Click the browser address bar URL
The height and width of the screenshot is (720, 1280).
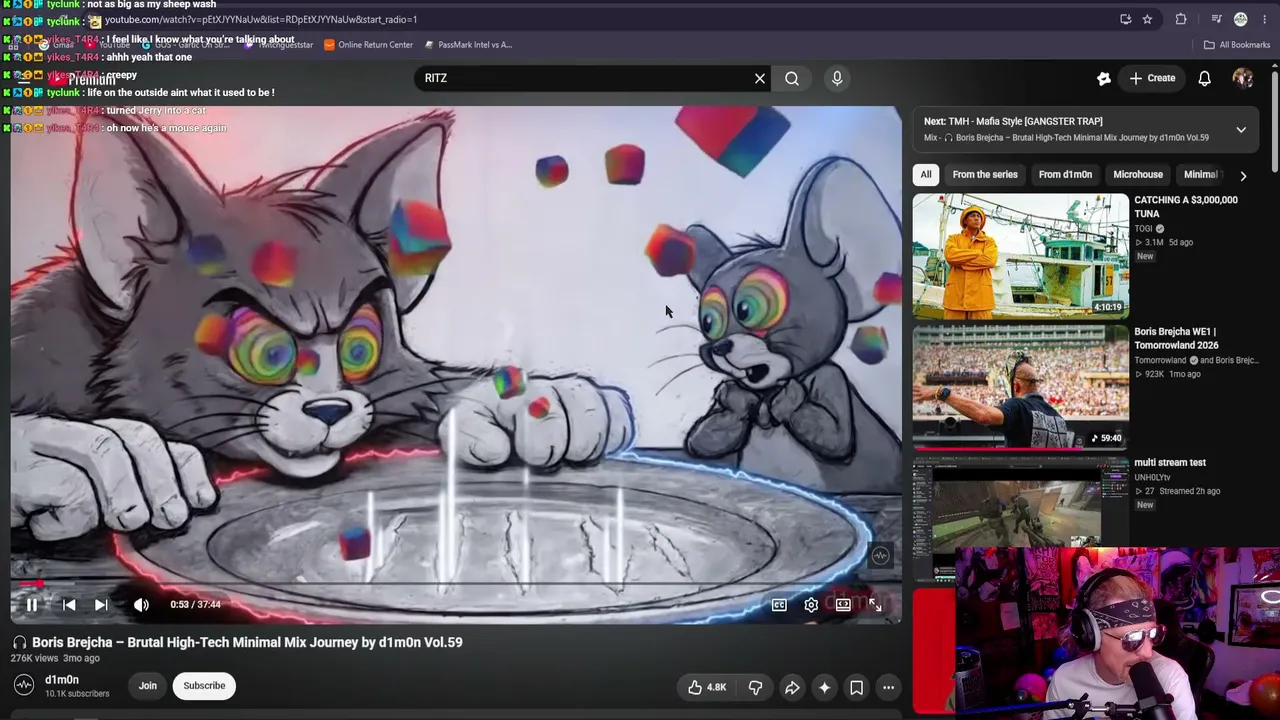tap(261, 20)
